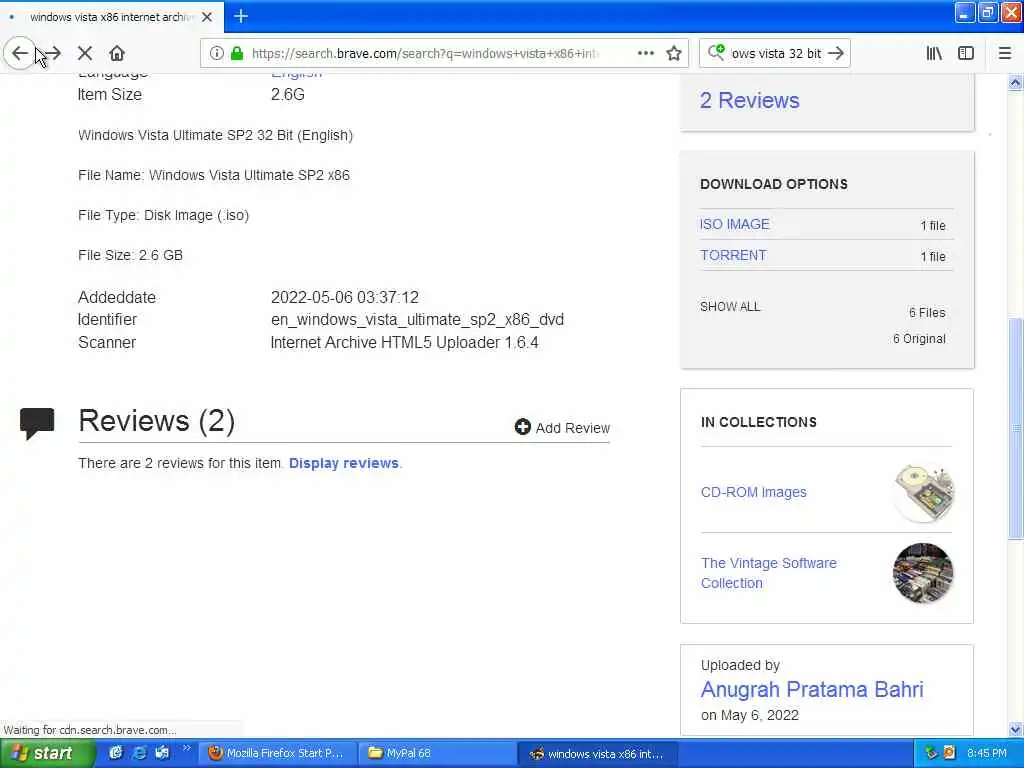Image resolution: width=1024 pixels, height=768 pixels.
Task: Click the Addeddate value 2022-05-06 03:37:12
Action: [x=345, y=298]
